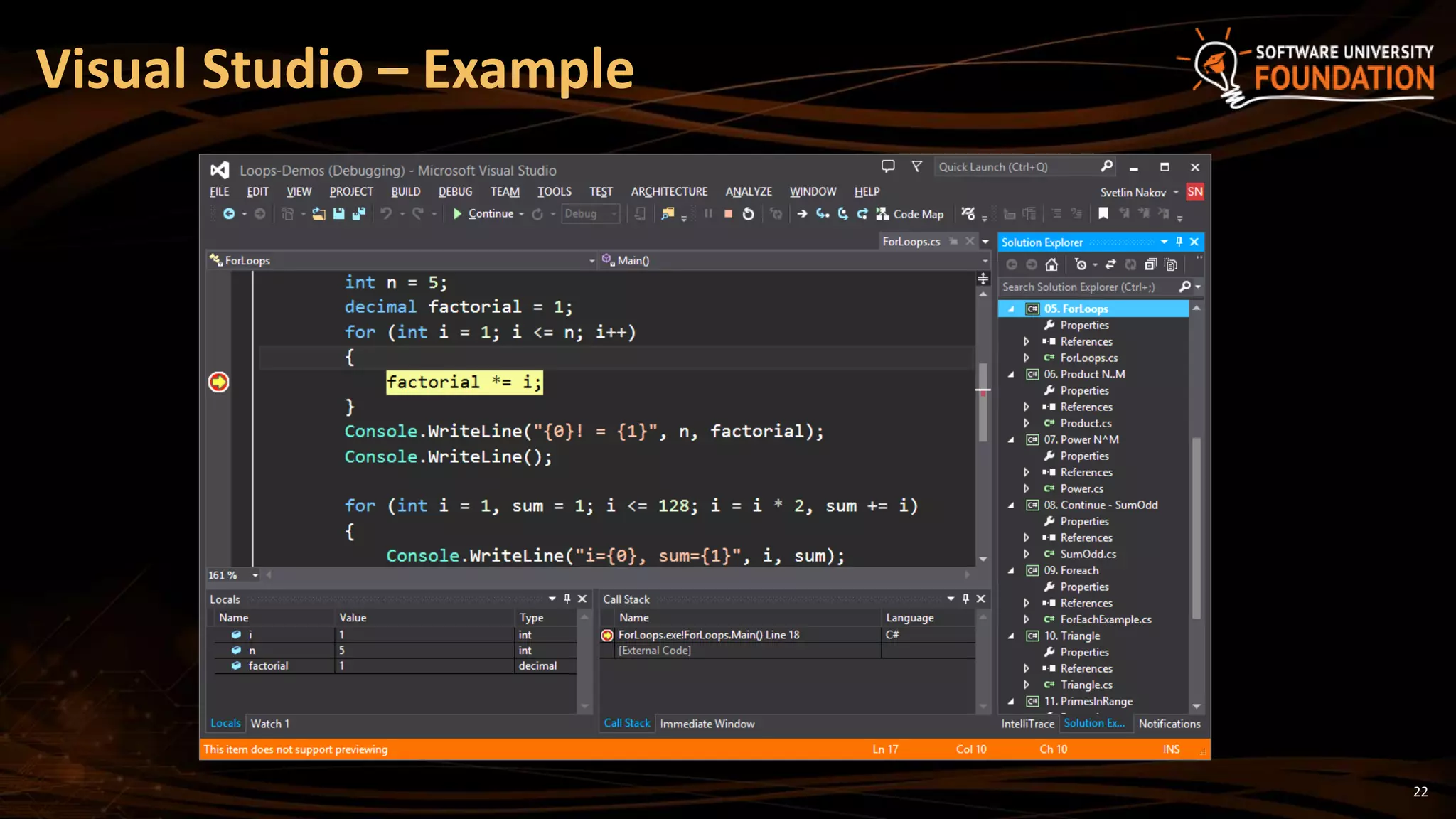Click into the Quick Launch search box
Image resolution: width=1456 pixels, height=819 pixels.
click(x=1024, y=167)
